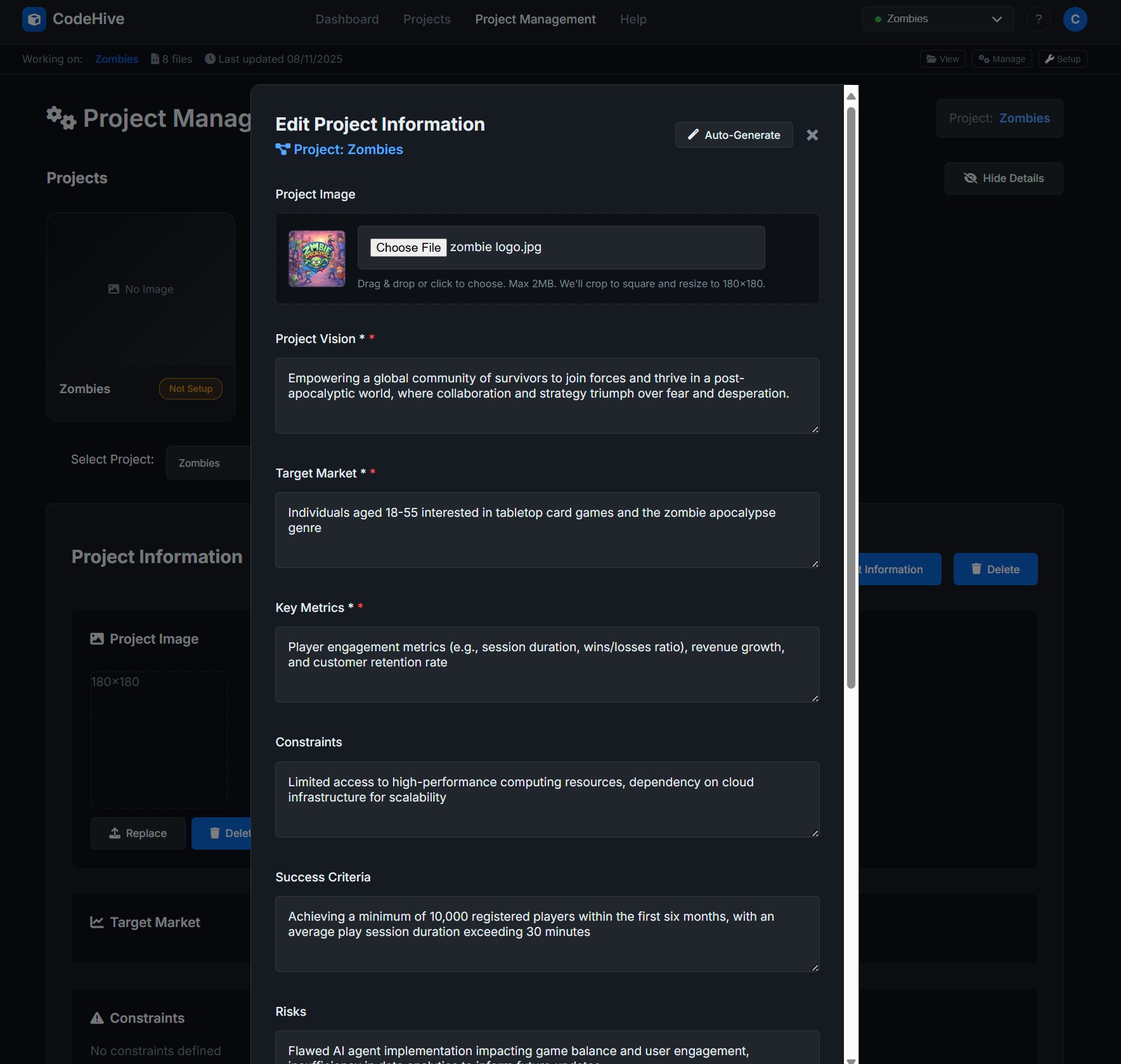Click the warning icon in the Constraints panel
This screenshot has height=1064, width=1121.
[96, 1018]
